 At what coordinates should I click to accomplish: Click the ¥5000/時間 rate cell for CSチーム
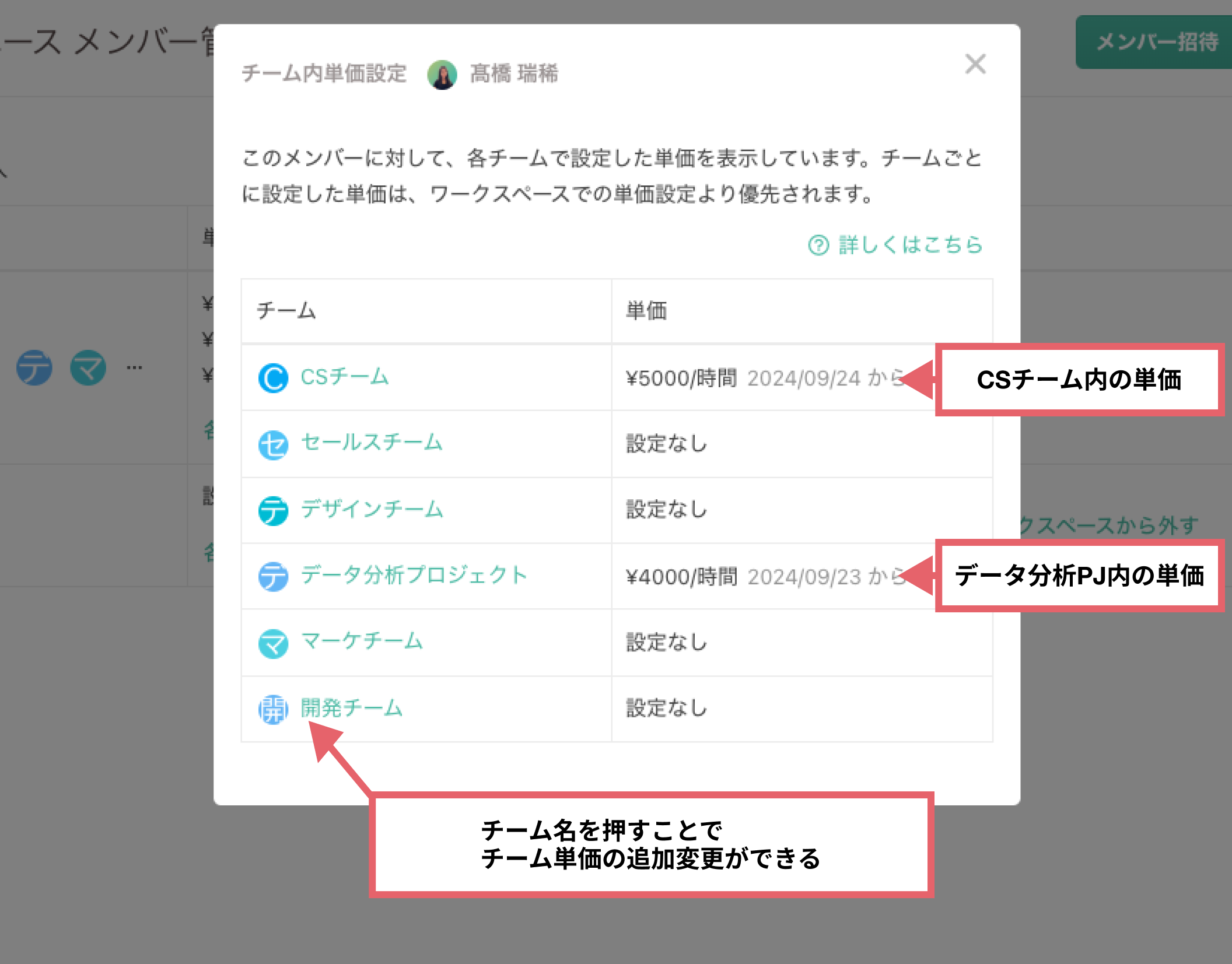(x=681, y=378)
